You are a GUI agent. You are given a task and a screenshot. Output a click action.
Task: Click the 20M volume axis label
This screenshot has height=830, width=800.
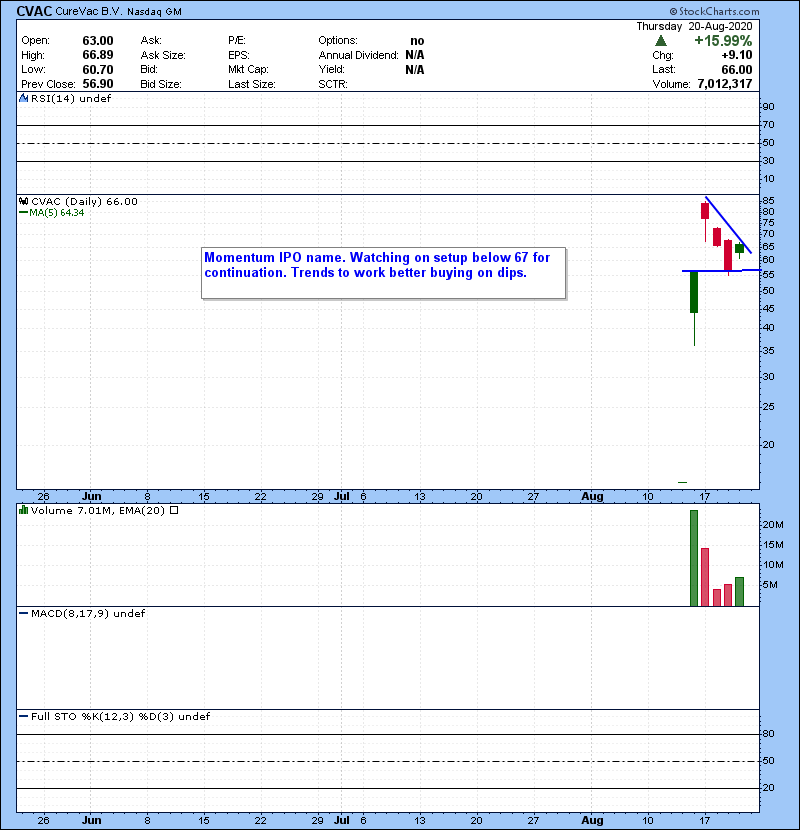772,525
